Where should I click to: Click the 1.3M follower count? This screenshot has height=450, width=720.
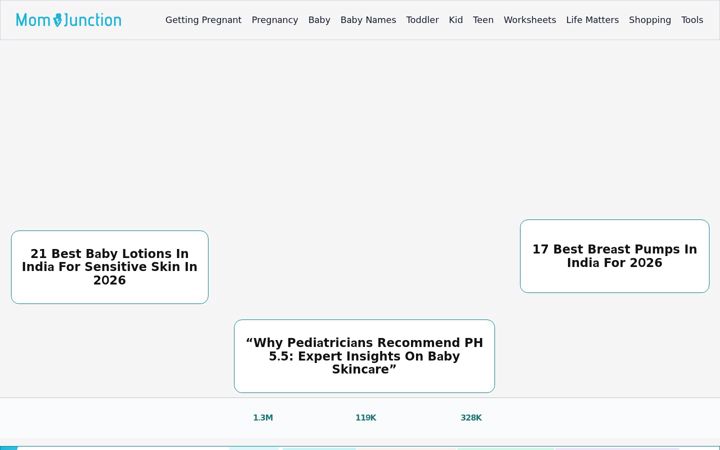tap(263, 417)
